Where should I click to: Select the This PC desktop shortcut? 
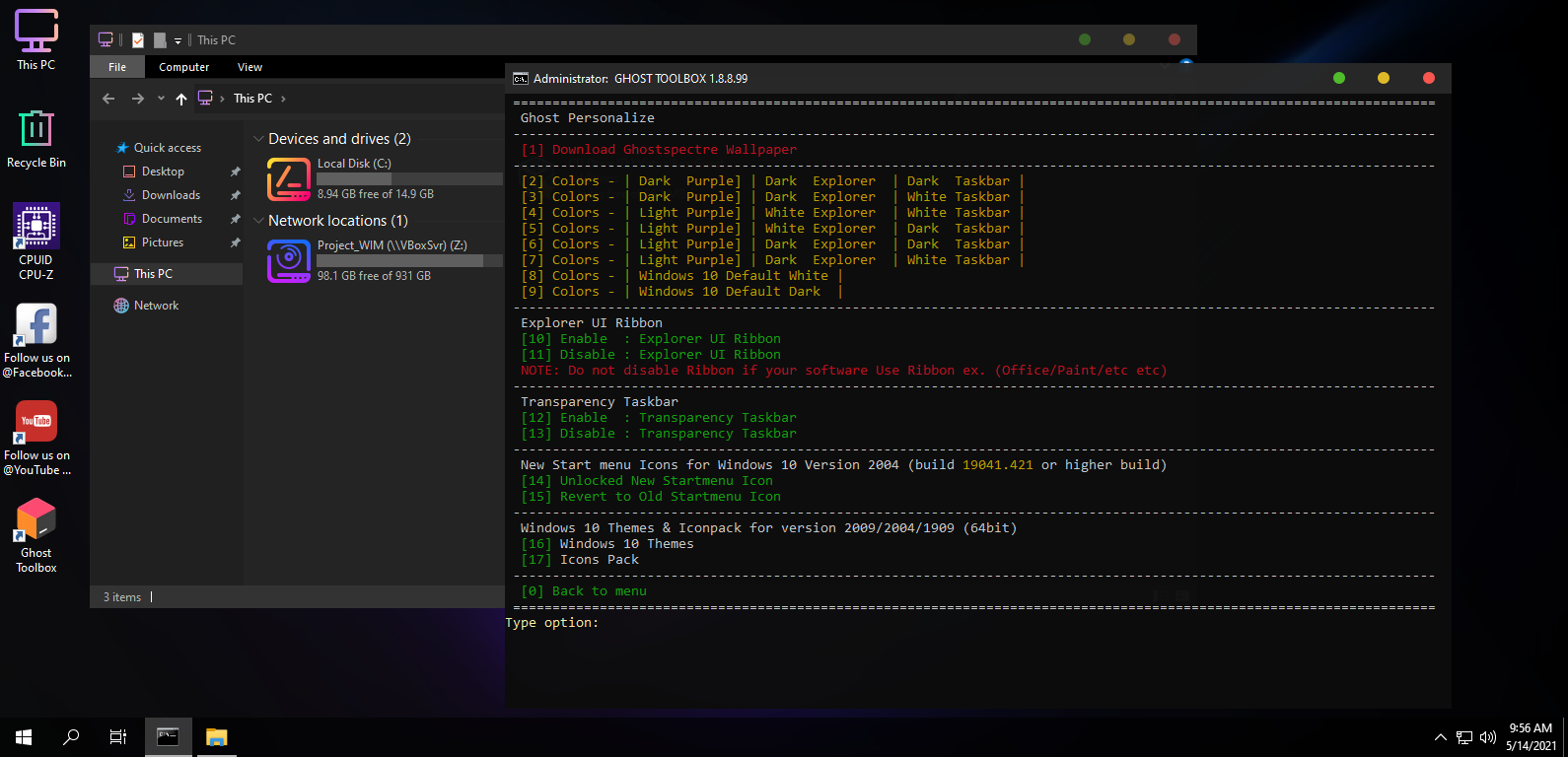point(36,40)
